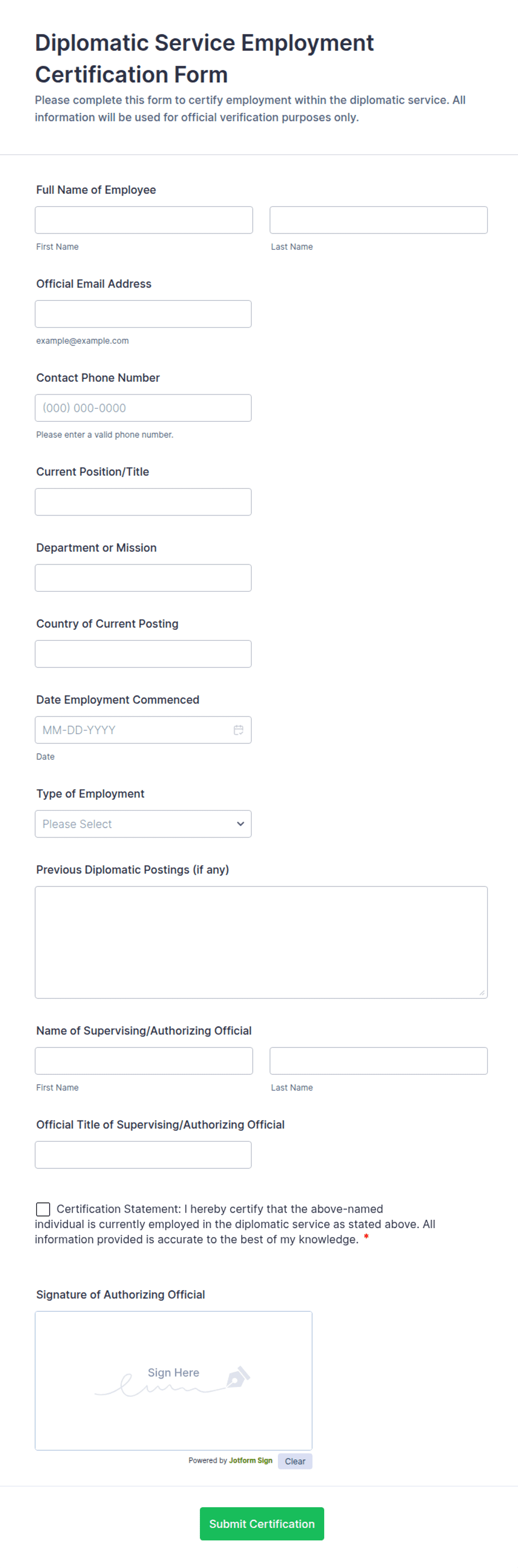Image resolution: width=518 pixels, height=1568 pixels.
Task: Clear the signature with Clear button
Action: (295, 1462)
